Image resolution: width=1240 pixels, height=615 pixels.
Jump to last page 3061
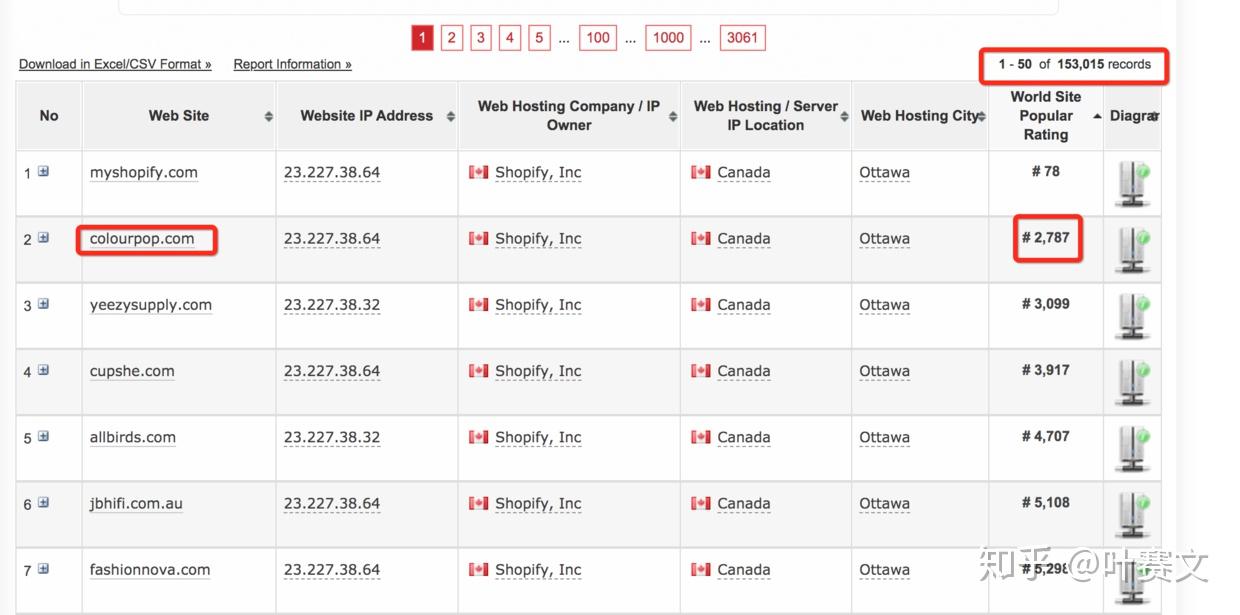[742, 38]
